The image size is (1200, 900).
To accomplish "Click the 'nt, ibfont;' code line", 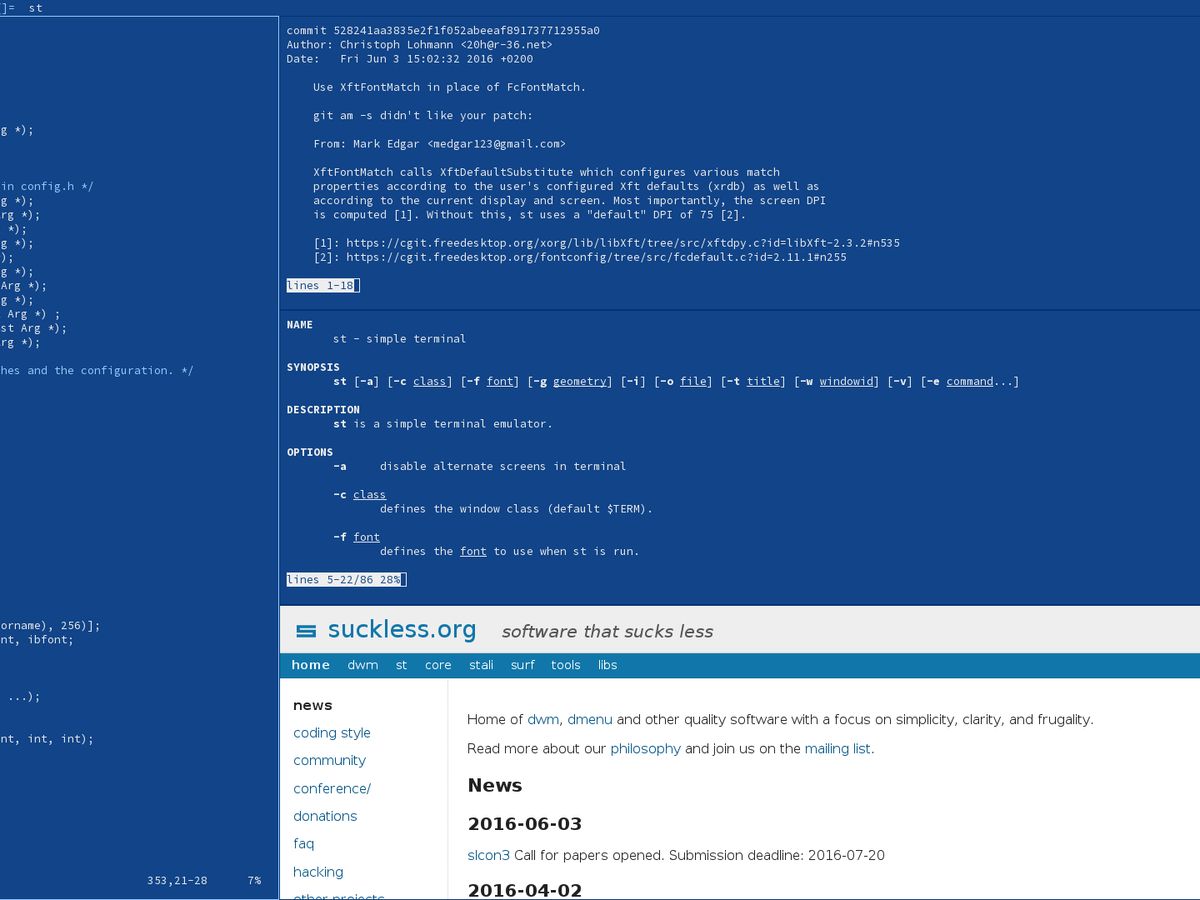I will point(37,640).
